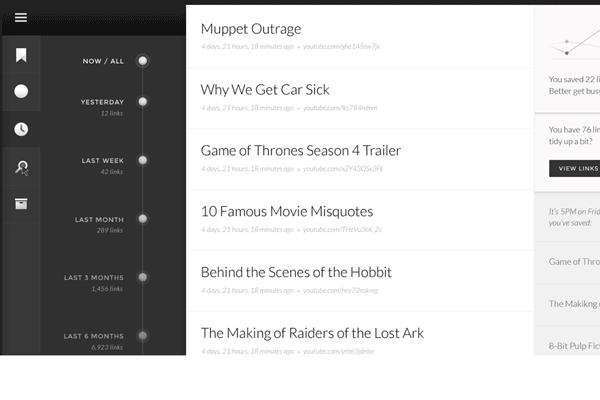600x400 pixels.
Task: Open the search magnifier icon
Action: pos(20,167)
